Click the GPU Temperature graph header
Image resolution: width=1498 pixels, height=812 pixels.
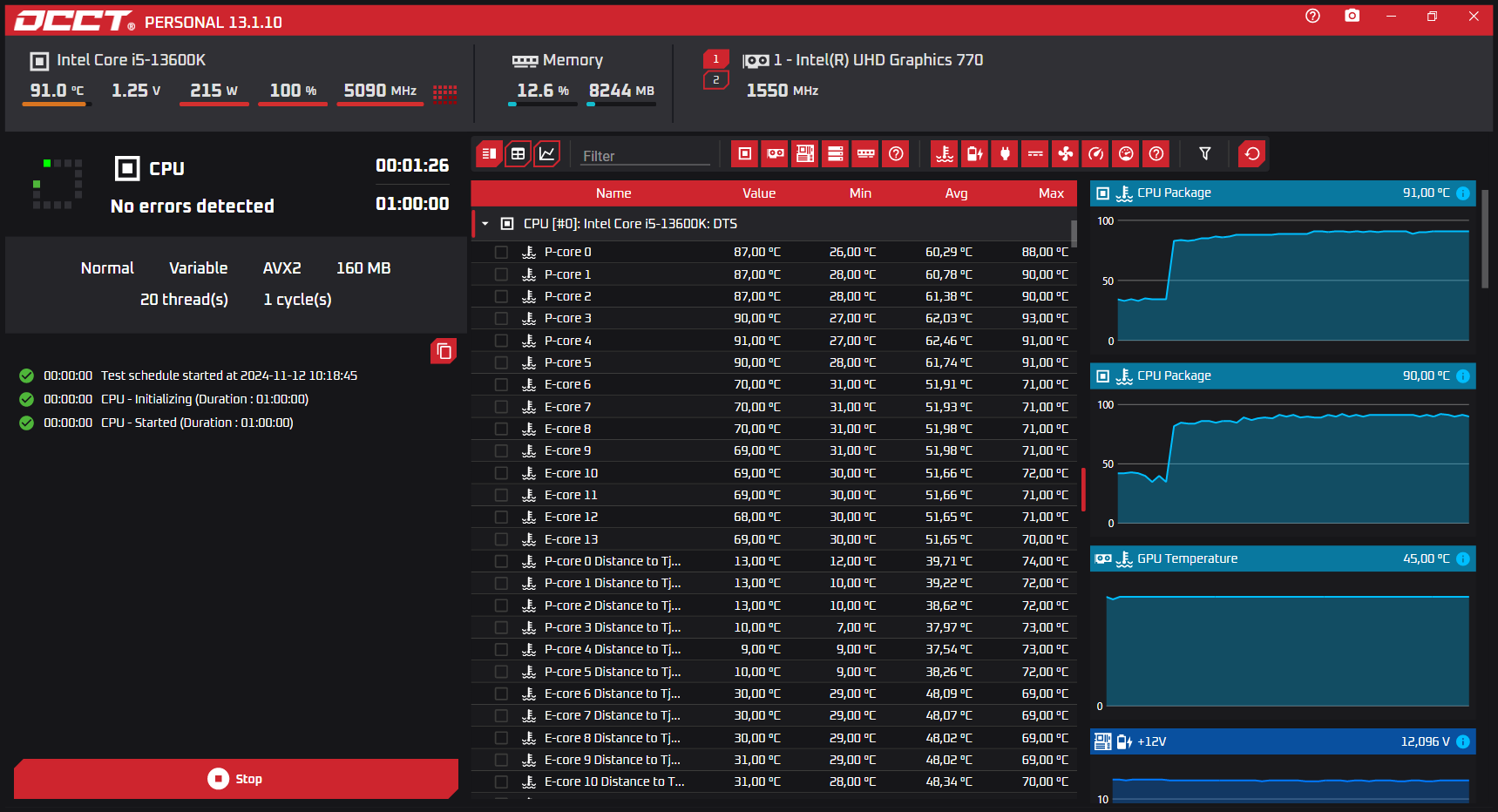tap(1283, 559)
